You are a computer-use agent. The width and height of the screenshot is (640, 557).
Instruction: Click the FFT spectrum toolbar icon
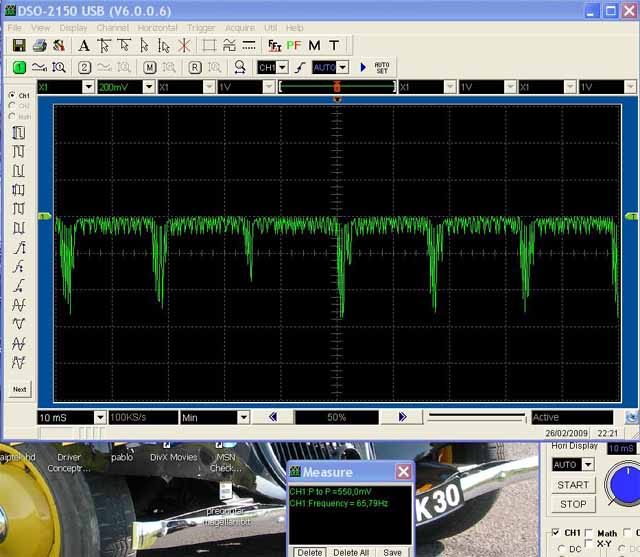click(x=275, y=46)
